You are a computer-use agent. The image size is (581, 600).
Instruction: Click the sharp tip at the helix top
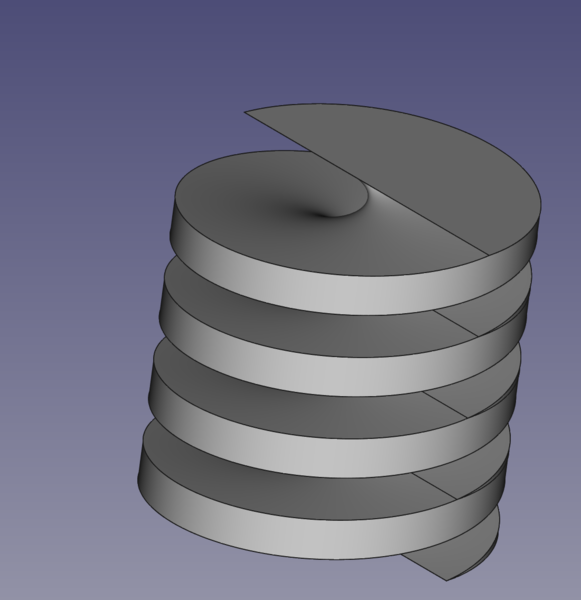tap(245, 112)
